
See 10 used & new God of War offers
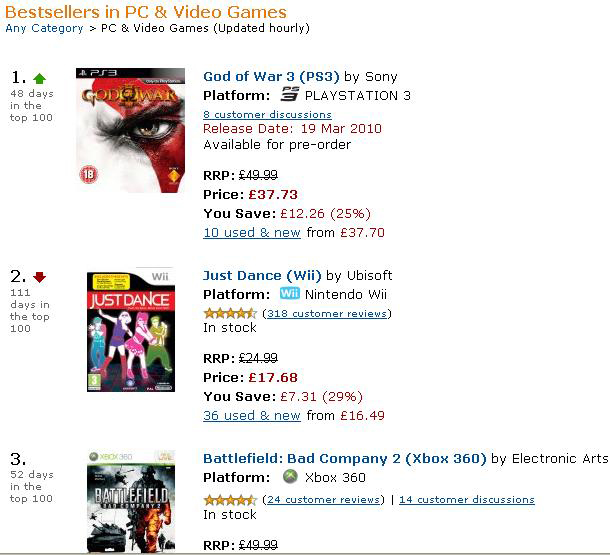(252, 232)
